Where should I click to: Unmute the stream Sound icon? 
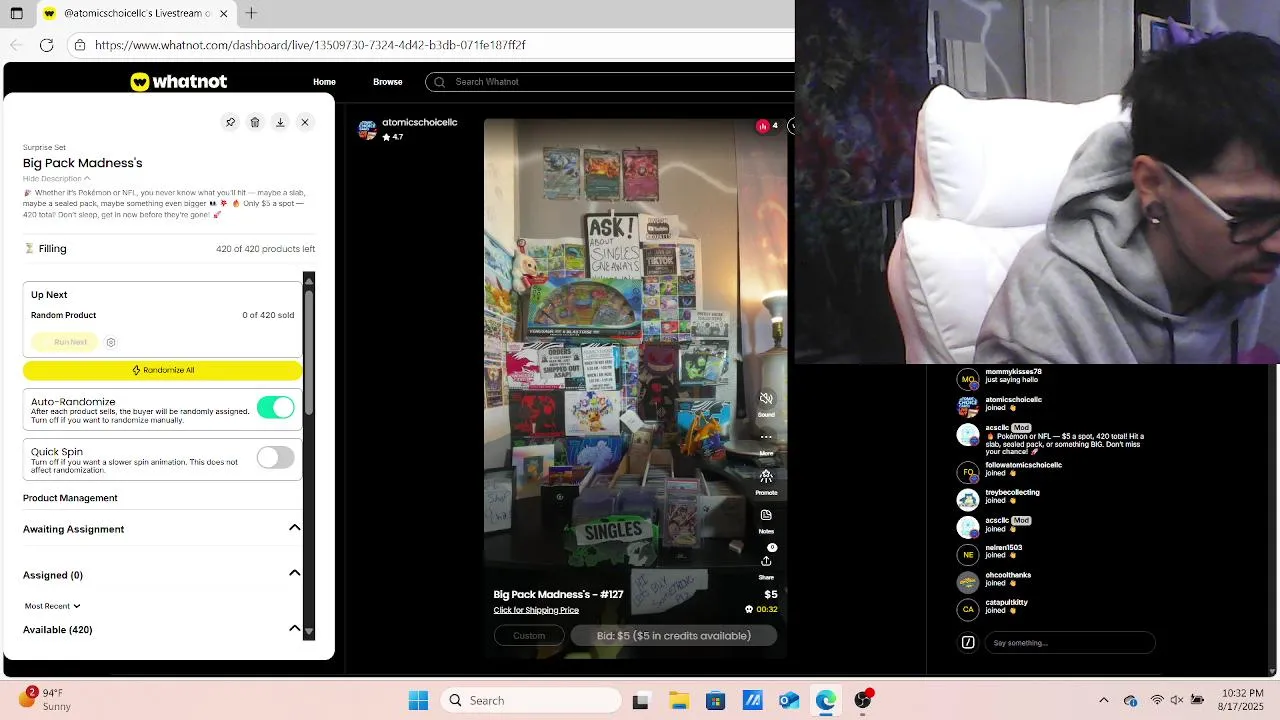[766, 399]
